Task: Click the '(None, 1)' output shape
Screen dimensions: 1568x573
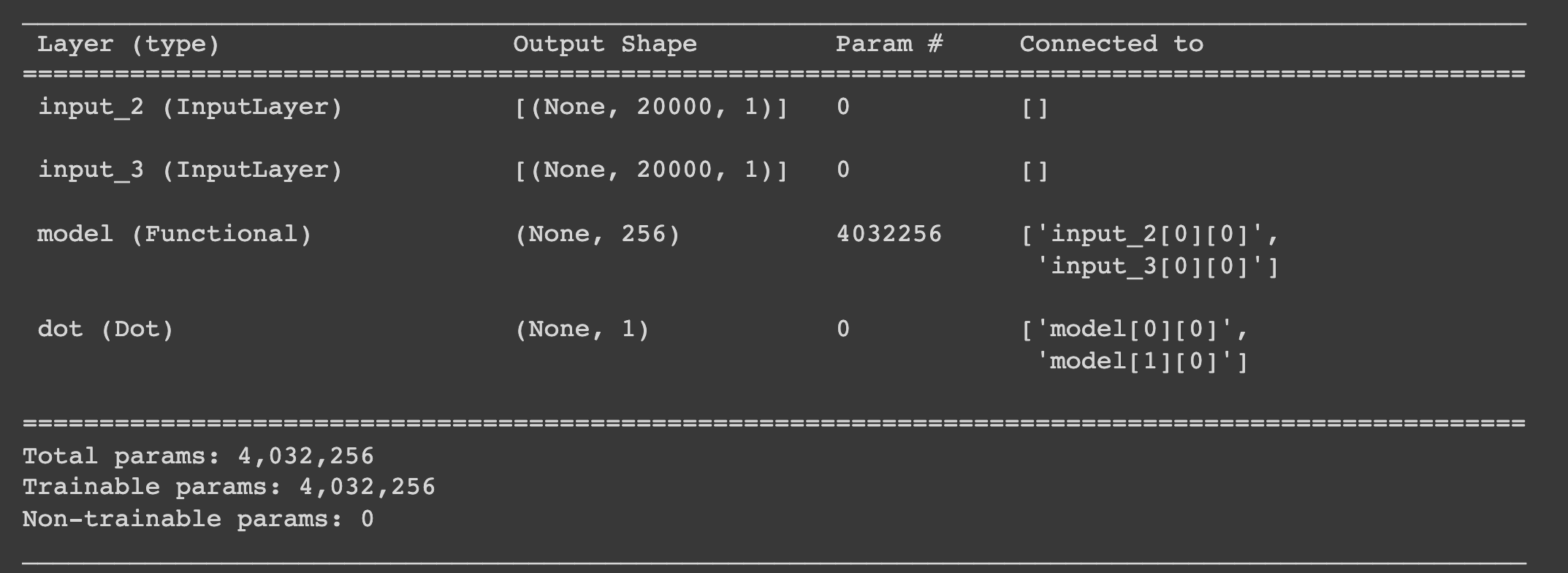Action: tap(582, 330)
